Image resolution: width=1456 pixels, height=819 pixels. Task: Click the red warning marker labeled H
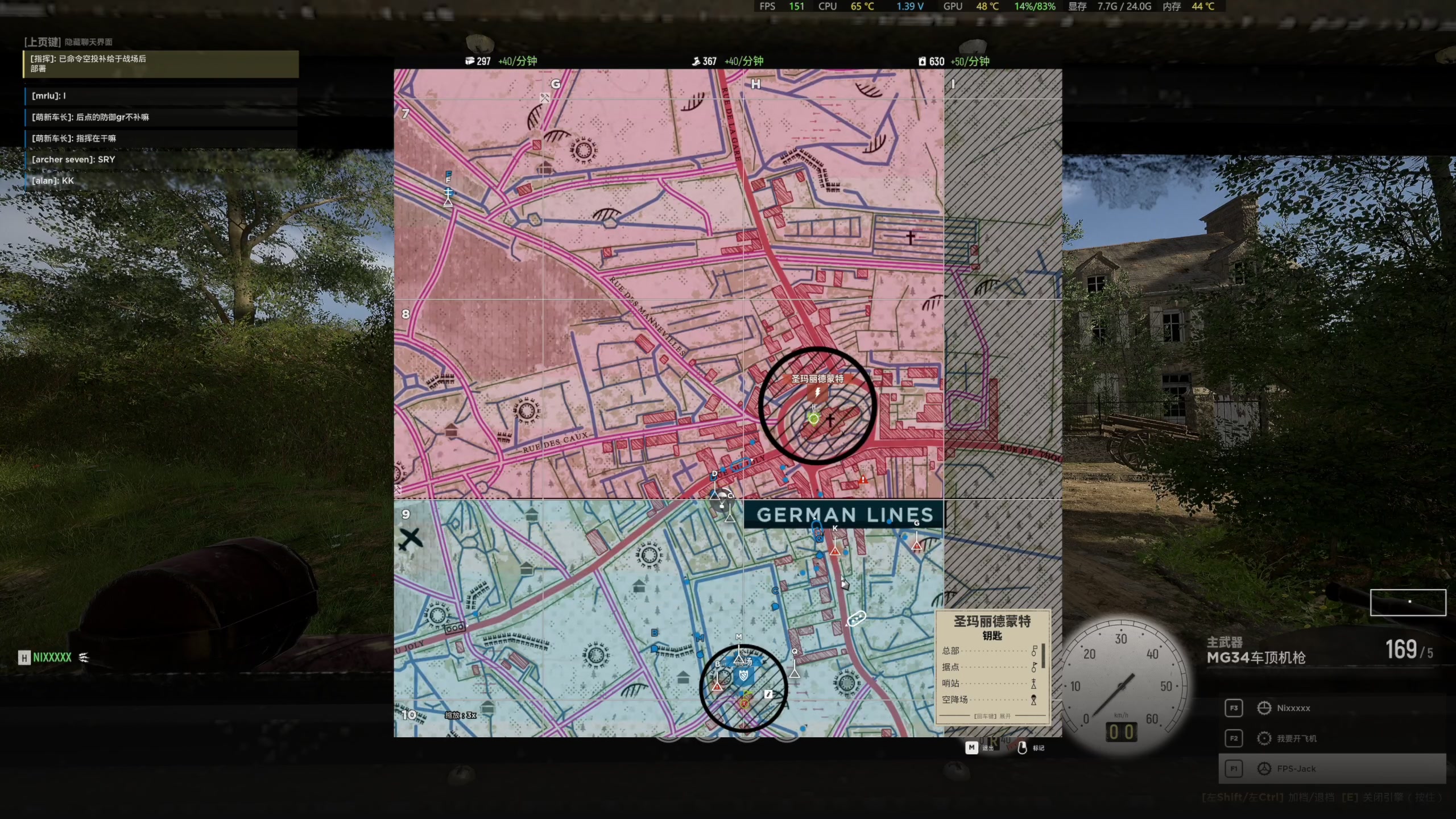click(863, 479)
